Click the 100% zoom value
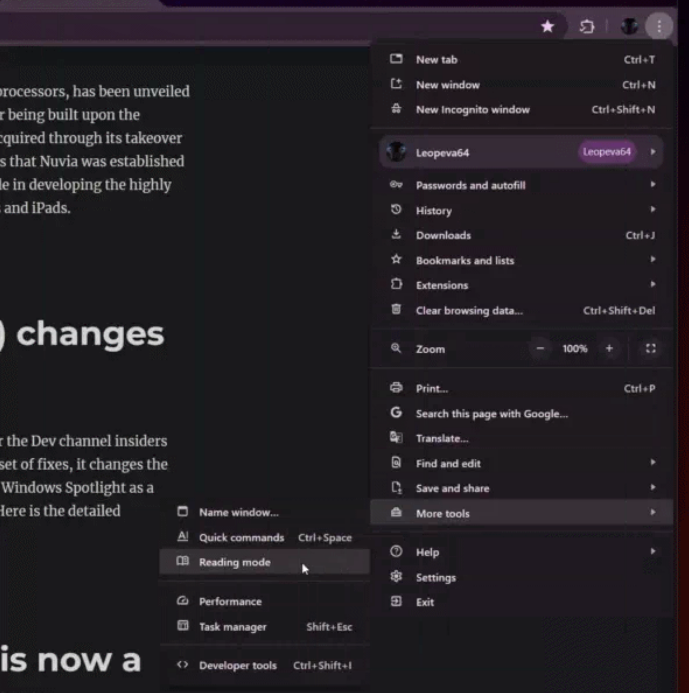This screenshot has width=689, height=693. tap(575, 348)
